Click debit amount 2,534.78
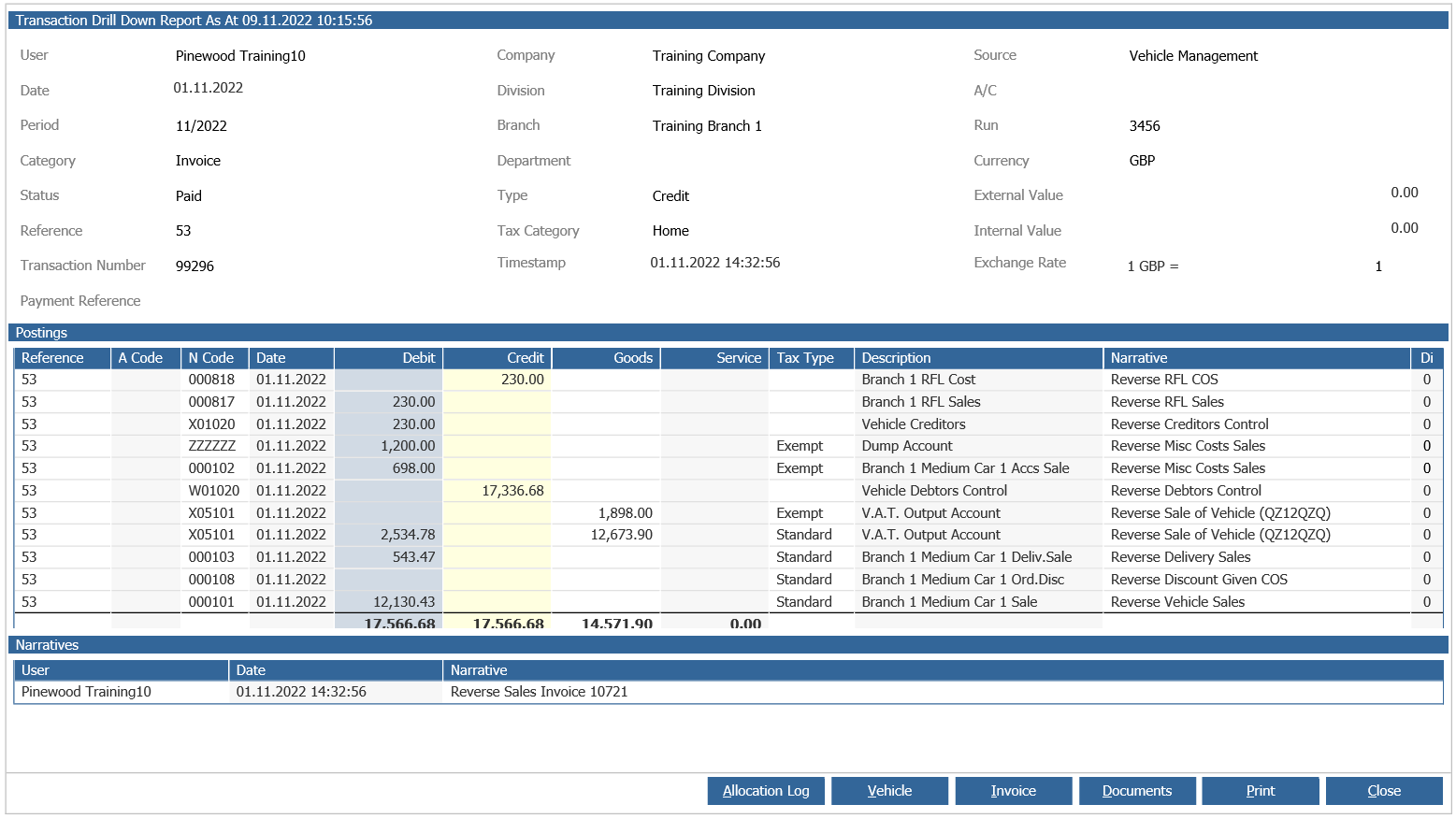 point(408,535)
